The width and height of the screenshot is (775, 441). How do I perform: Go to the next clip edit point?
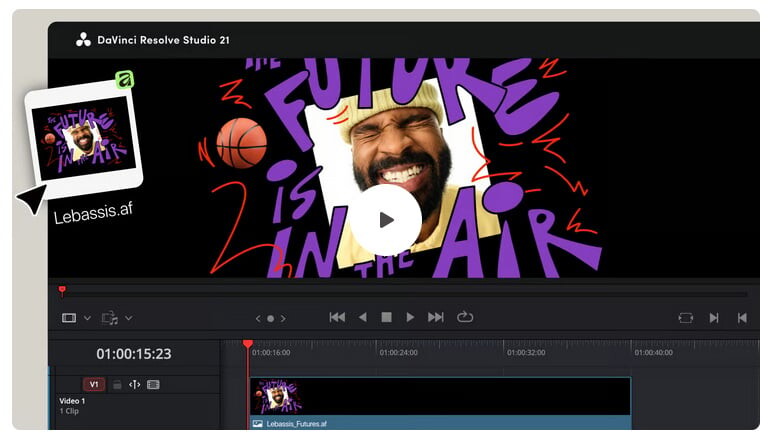(x=714, y=318)
